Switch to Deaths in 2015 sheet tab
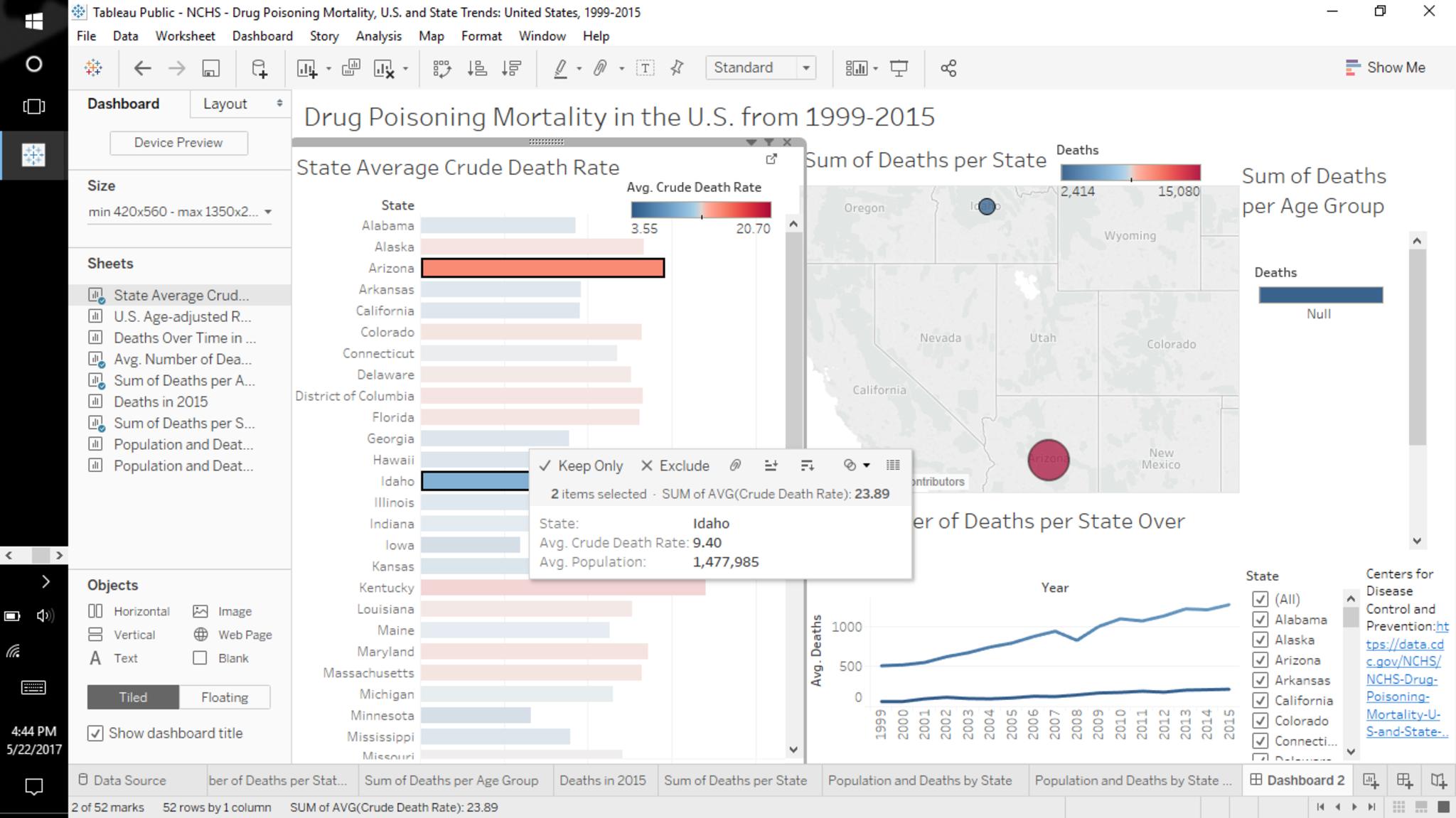 coord(602,780)
